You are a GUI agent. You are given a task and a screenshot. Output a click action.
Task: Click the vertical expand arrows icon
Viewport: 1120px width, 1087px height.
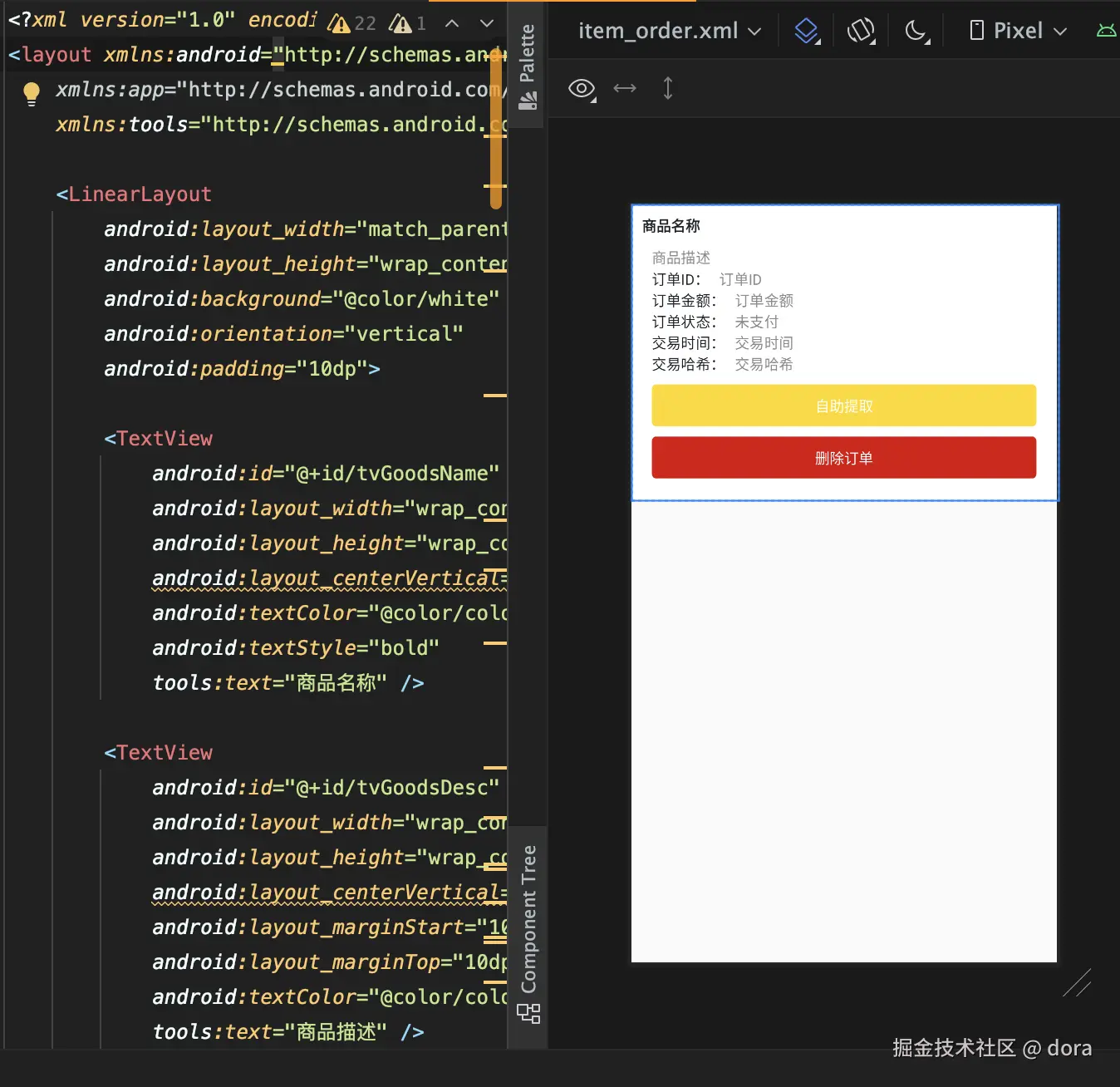point(668,88)
